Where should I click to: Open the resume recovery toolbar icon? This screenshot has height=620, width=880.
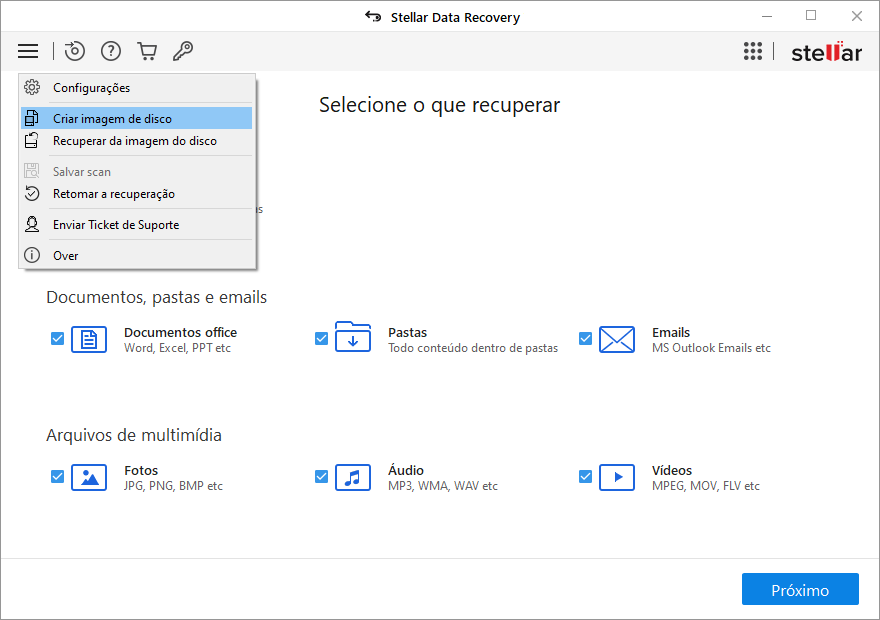(75, 51)
